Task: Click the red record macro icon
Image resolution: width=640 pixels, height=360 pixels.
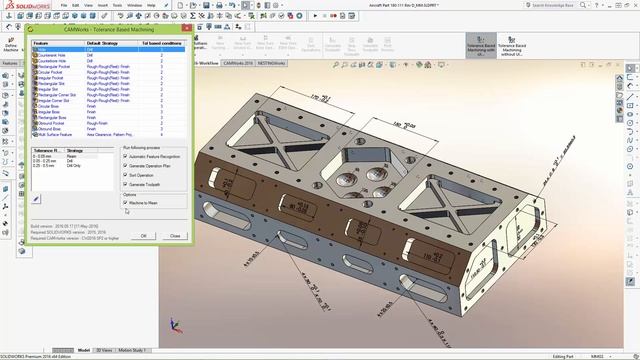Action: coord(333,16)
